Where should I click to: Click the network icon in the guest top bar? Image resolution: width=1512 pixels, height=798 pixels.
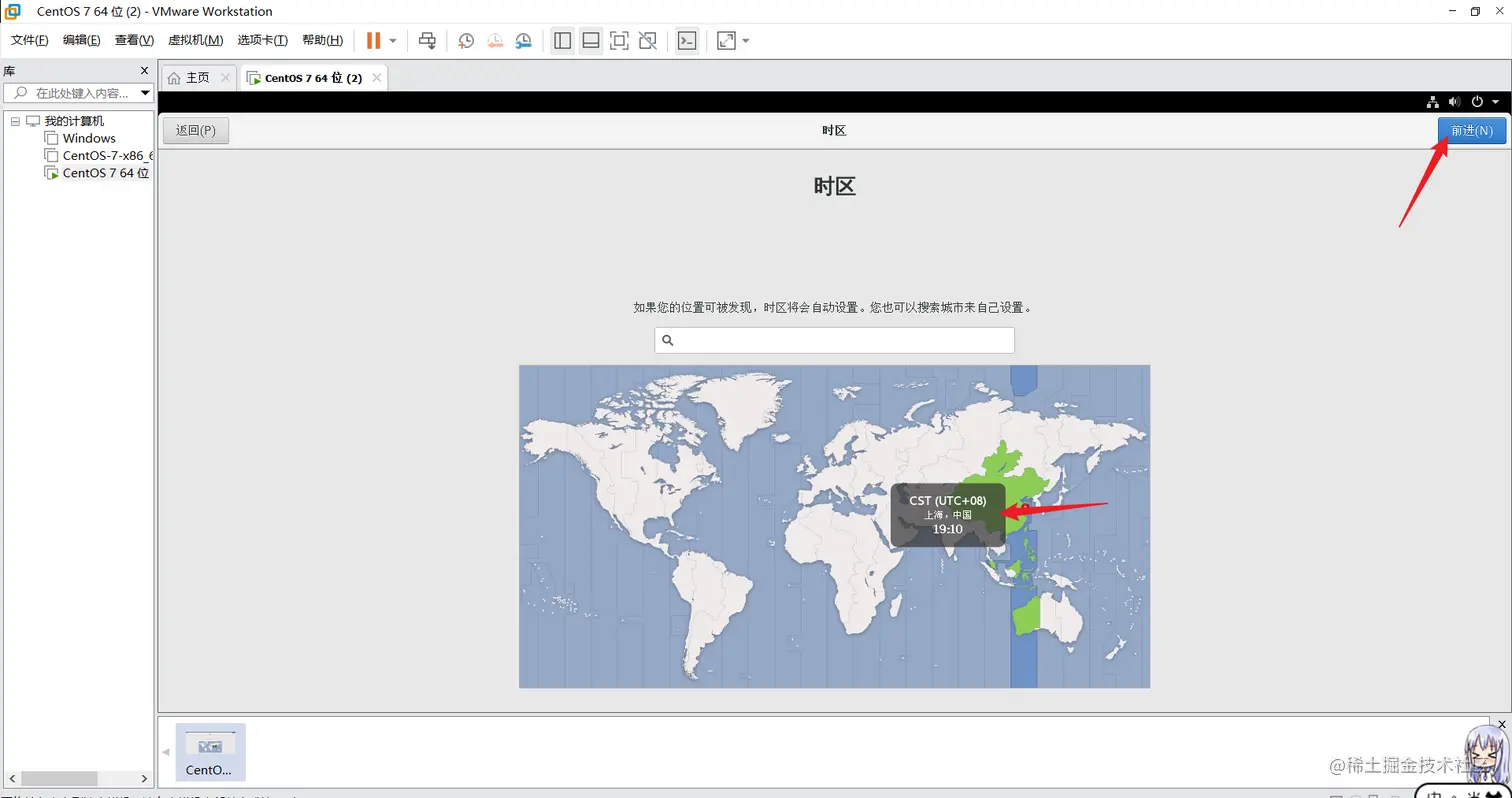coord(1432,102)
